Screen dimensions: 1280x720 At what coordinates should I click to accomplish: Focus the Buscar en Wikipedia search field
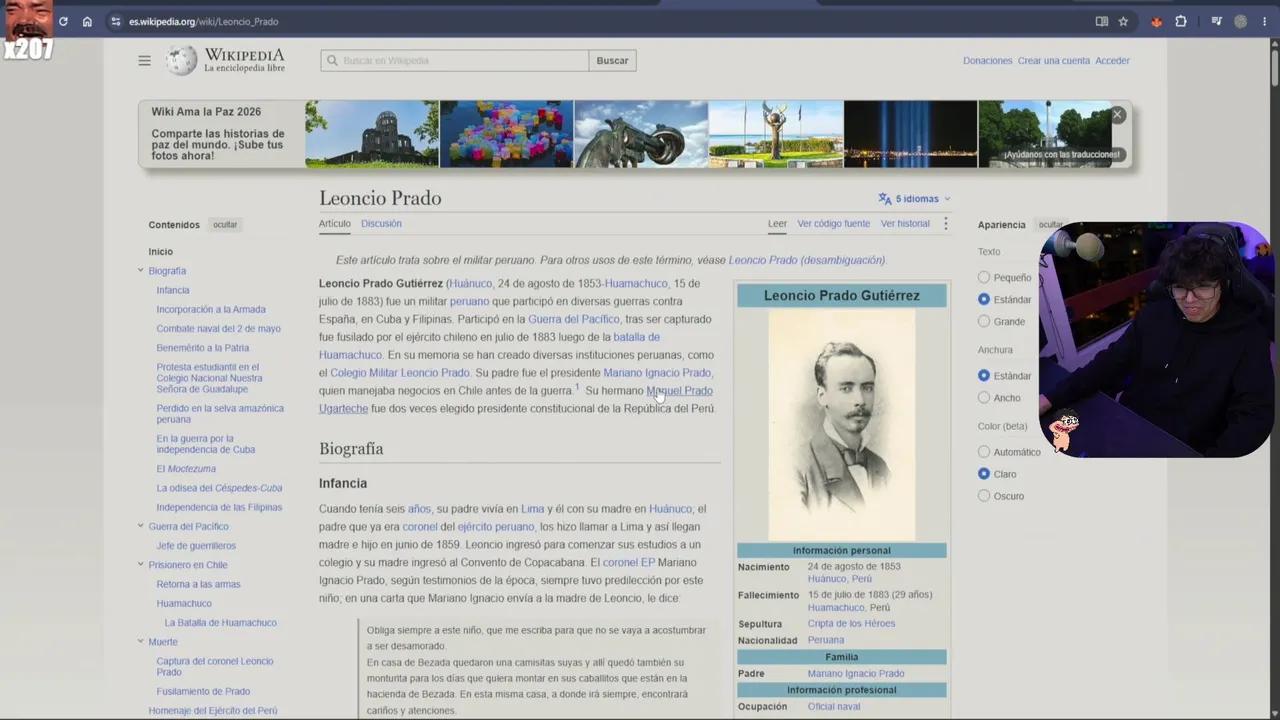click(455, 61)
